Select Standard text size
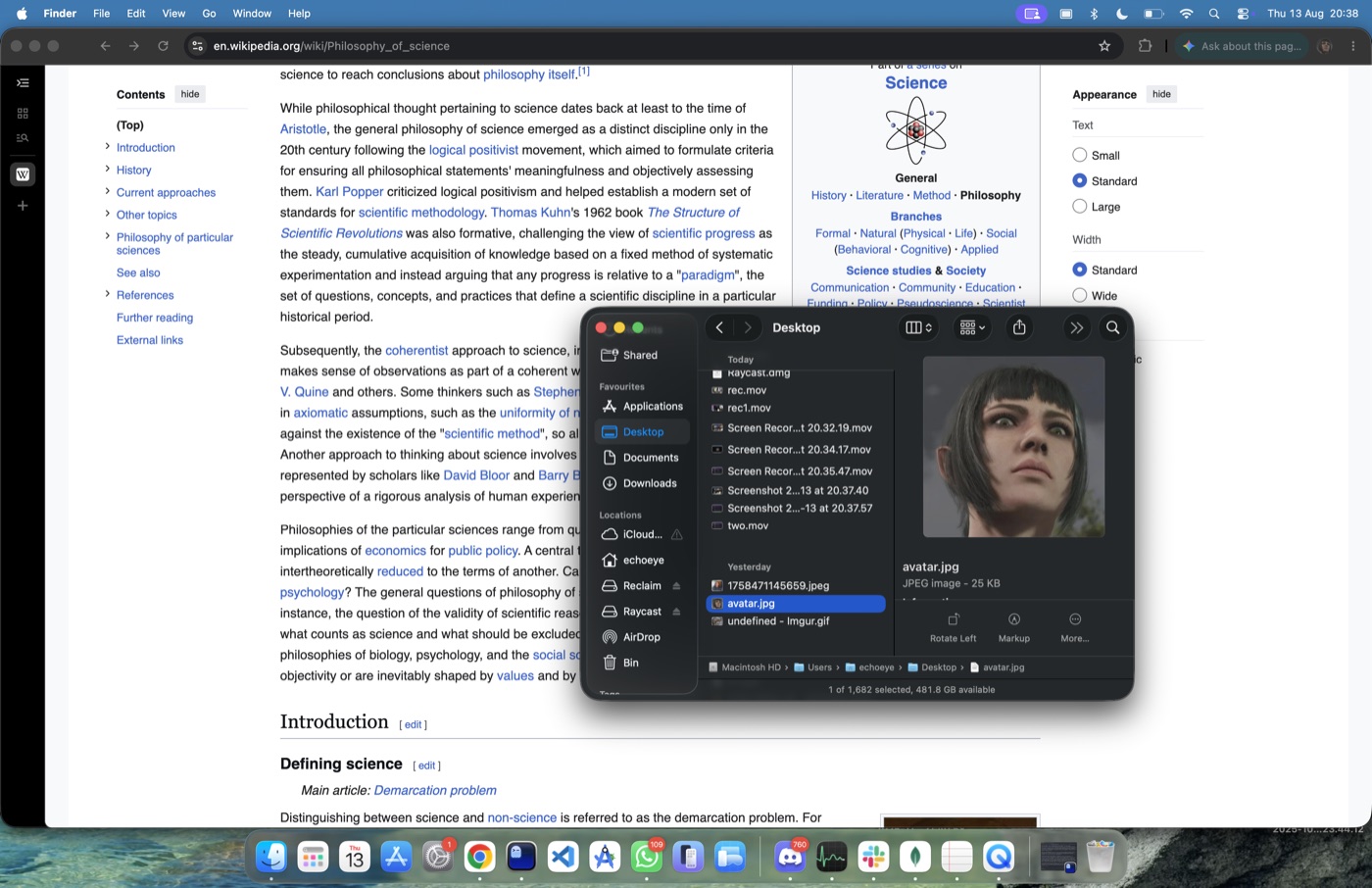1372x888 pixels. coord(1080,180)
